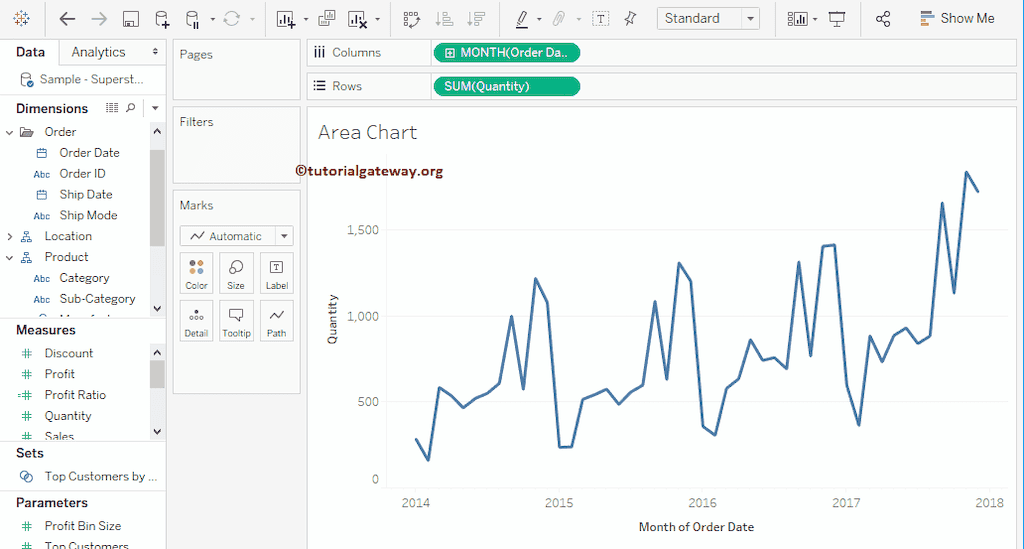Open presentation mode

(837, 19)
